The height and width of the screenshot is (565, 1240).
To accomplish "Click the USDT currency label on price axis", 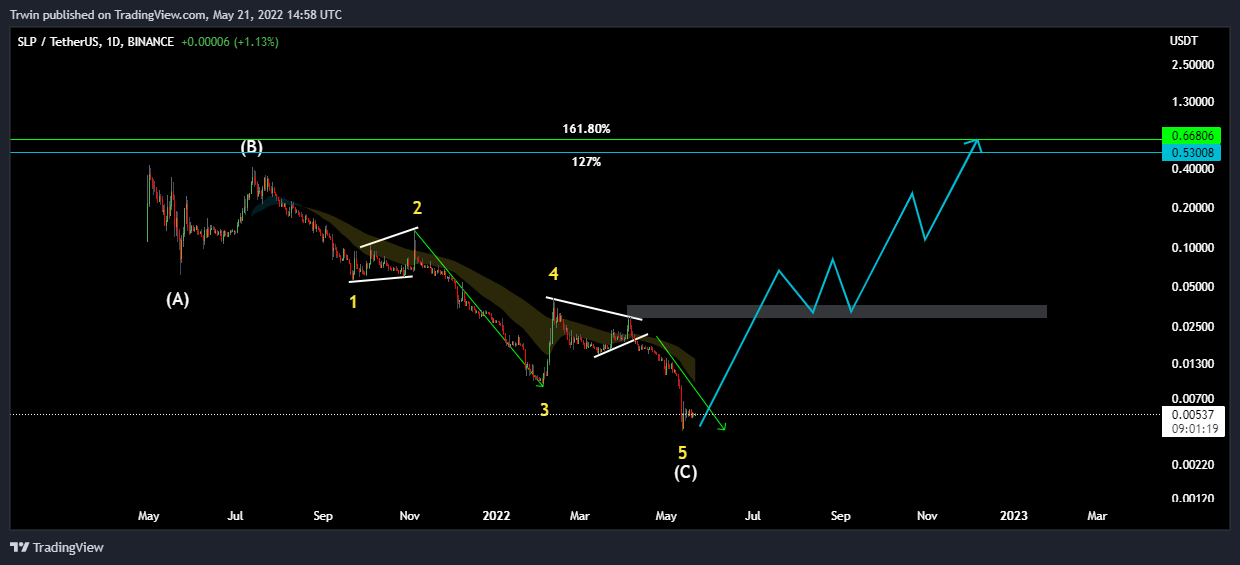I will coord(1183,41).
